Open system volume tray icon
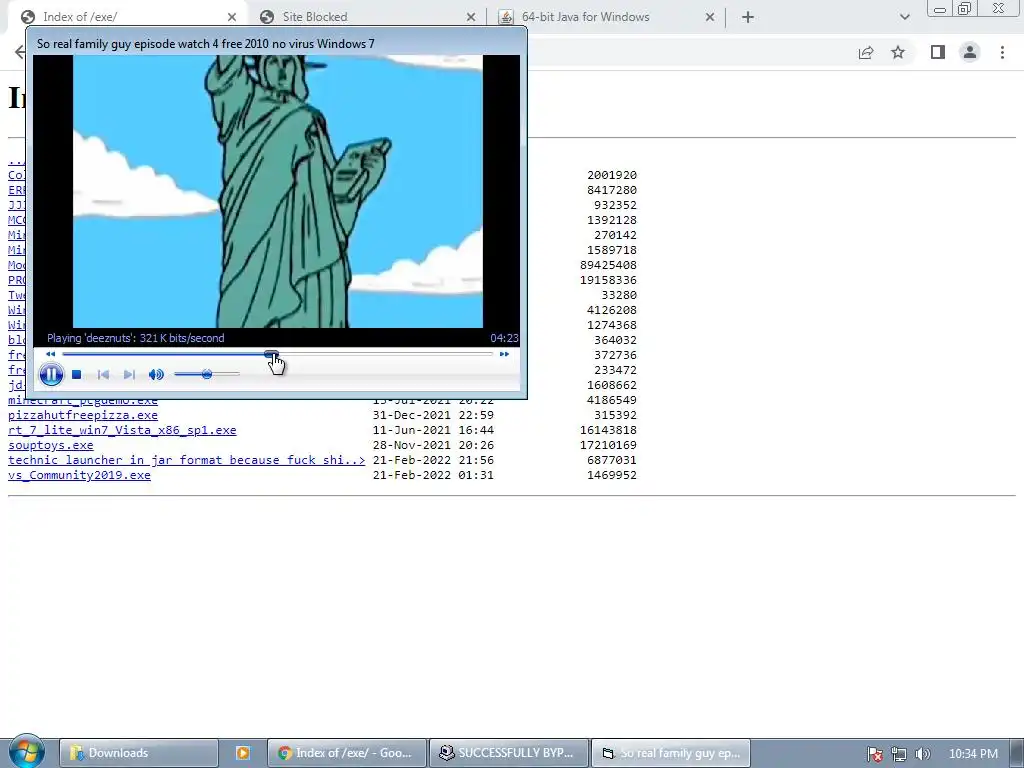The height and width of the screenshot is (768, 1024). [x=923, y=754]
